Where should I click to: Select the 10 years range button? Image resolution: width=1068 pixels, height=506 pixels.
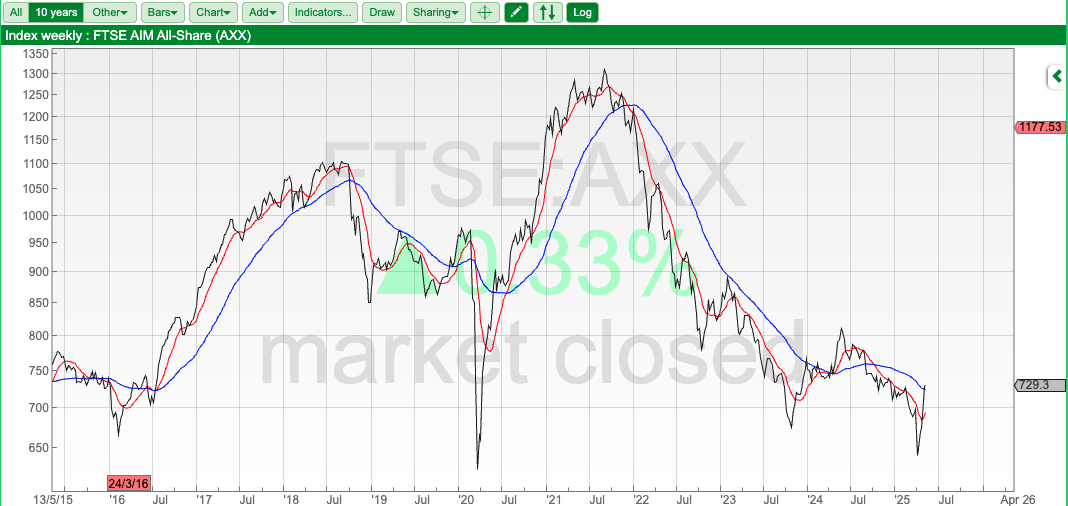coord(57,12)
